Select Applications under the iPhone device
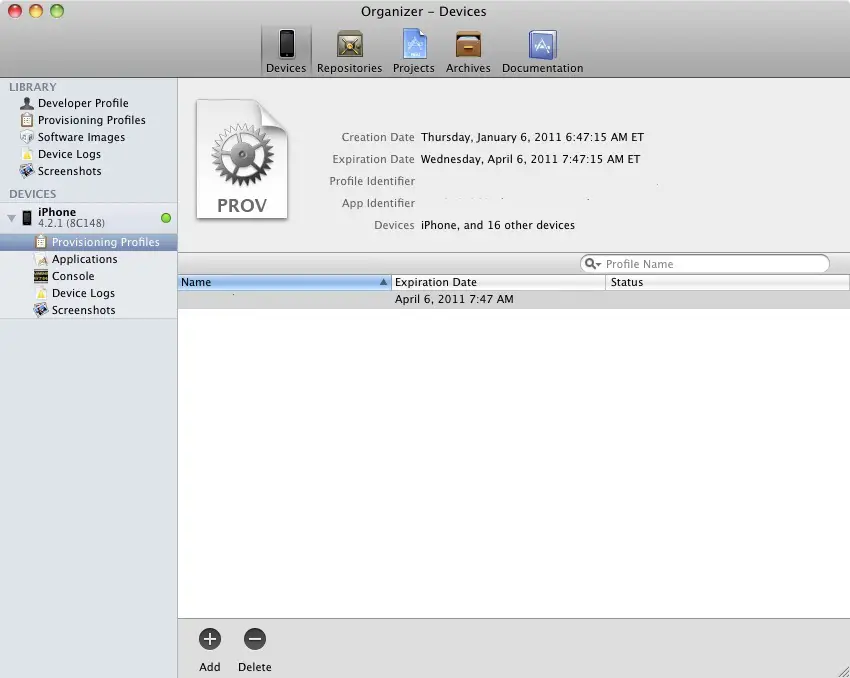This screenshot has width=850, height=678. click(x=84, y=259)
